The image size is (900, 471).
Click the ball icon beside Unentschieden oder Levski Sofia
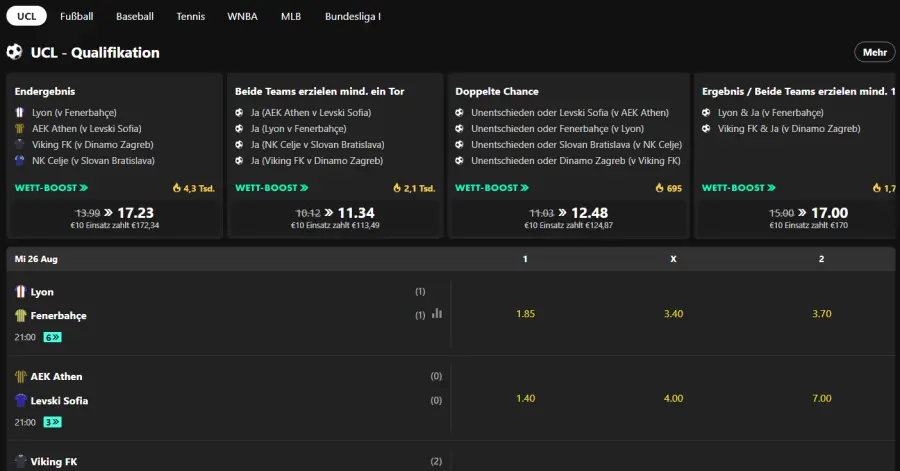[x=460, y=112]
